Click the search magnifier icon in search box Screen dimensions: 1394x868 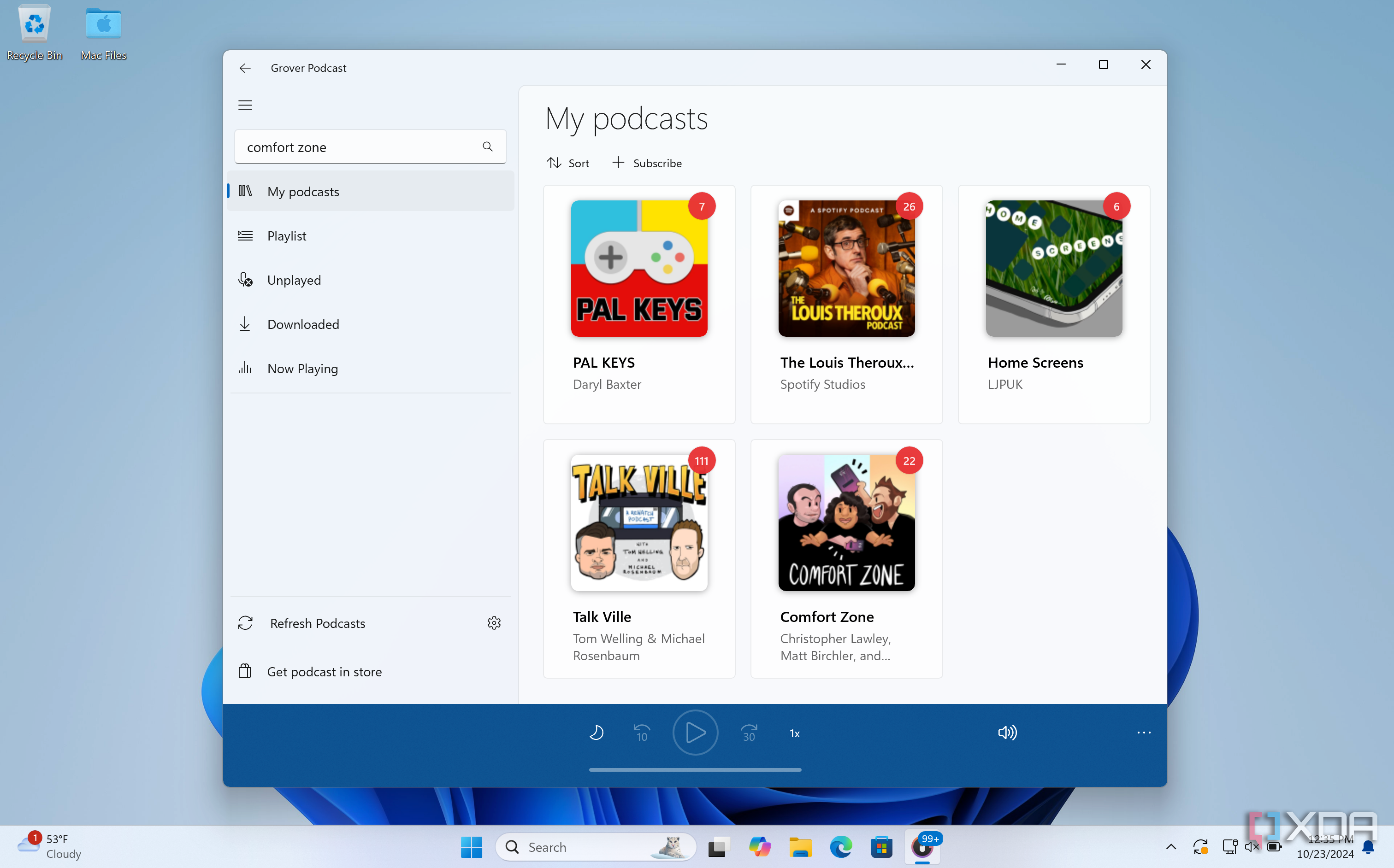(x=488, y=147)
